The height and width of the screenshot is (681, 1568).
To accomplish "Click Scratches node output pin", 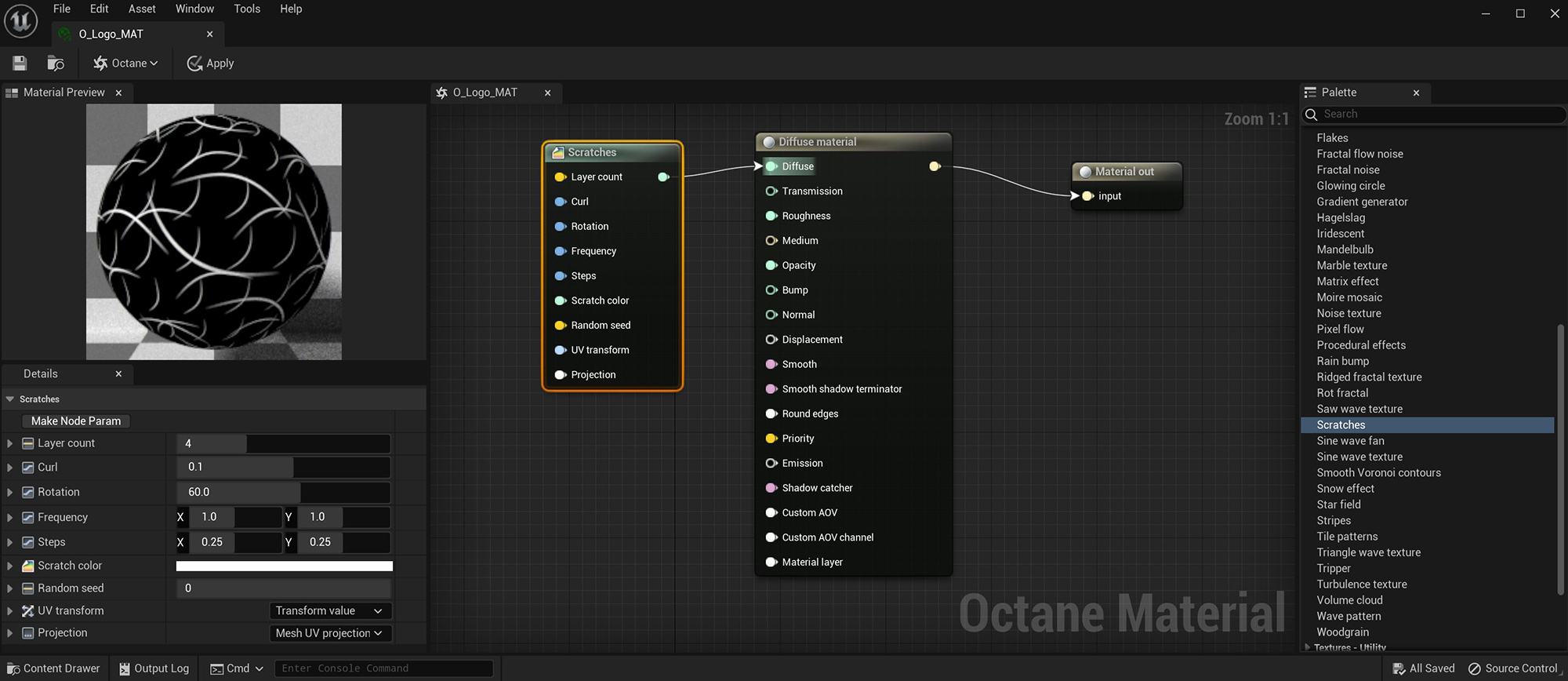I will pos(663,177).
